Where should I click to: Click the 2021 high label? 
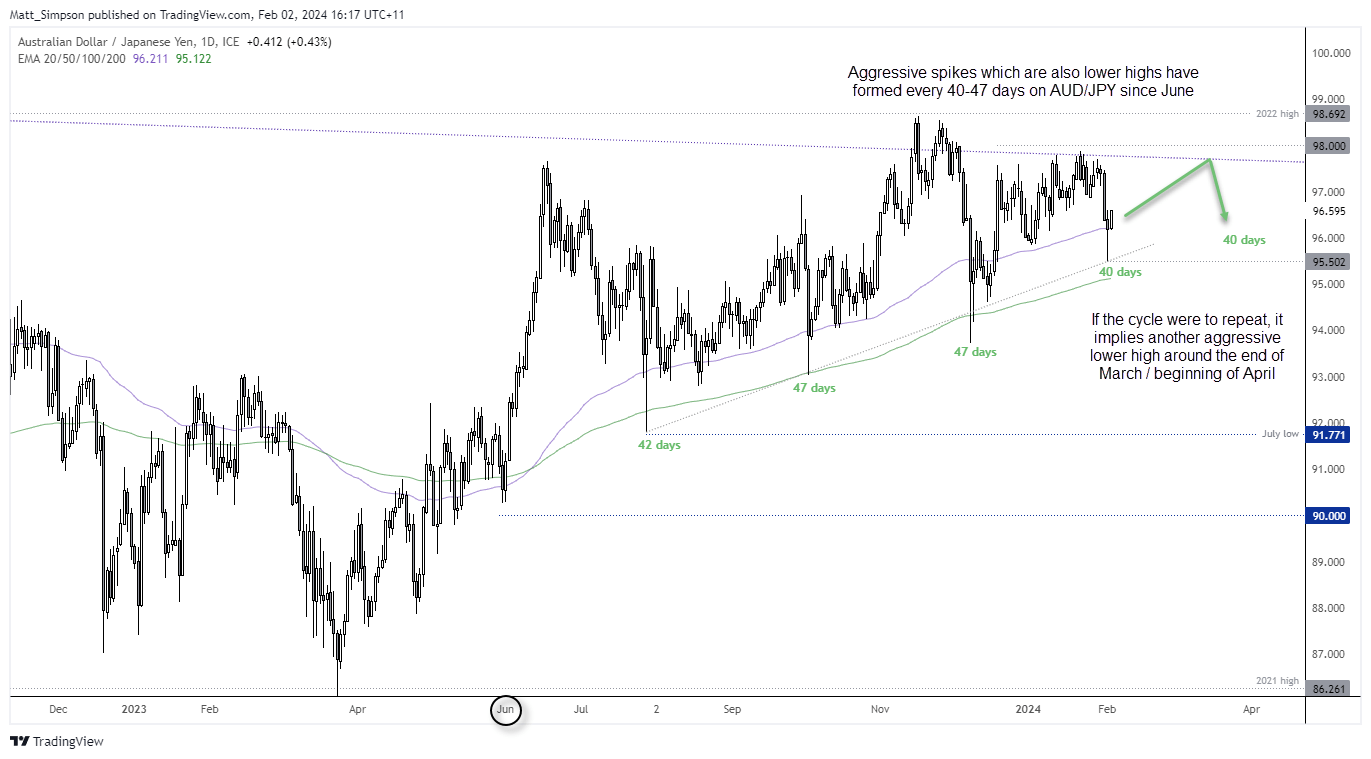pos(1279,680)
